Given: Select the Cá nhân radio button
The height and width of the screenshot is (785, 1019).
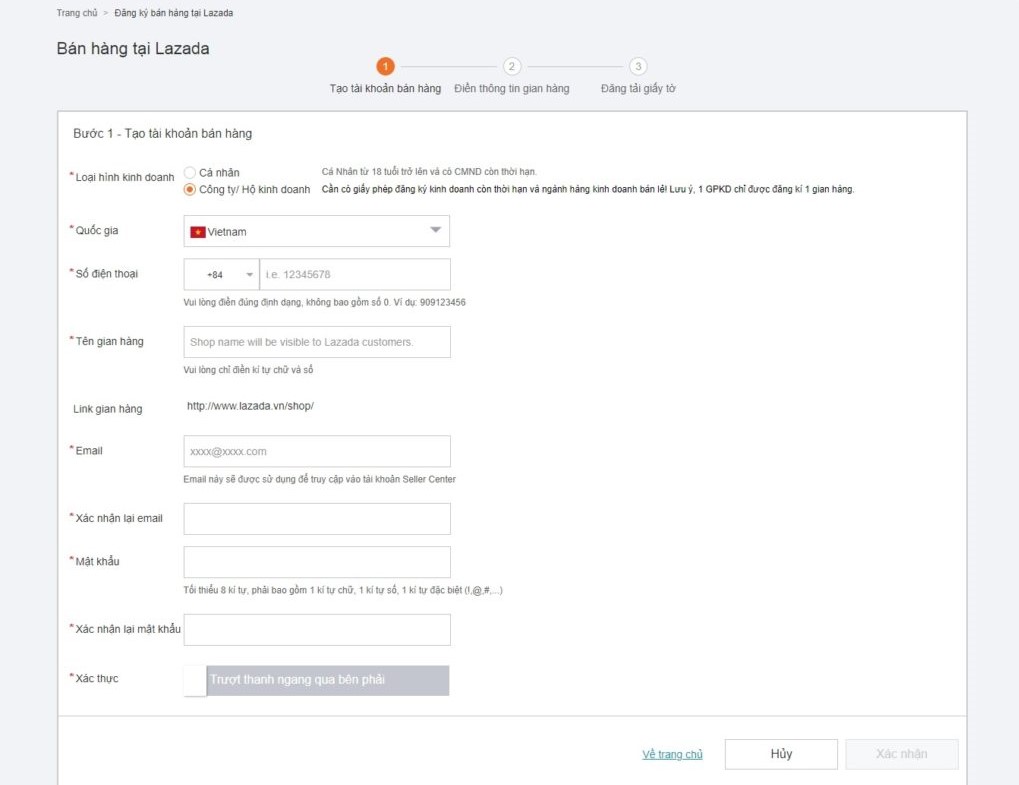Looking at the screenshot, I should [x=190, y=173].
